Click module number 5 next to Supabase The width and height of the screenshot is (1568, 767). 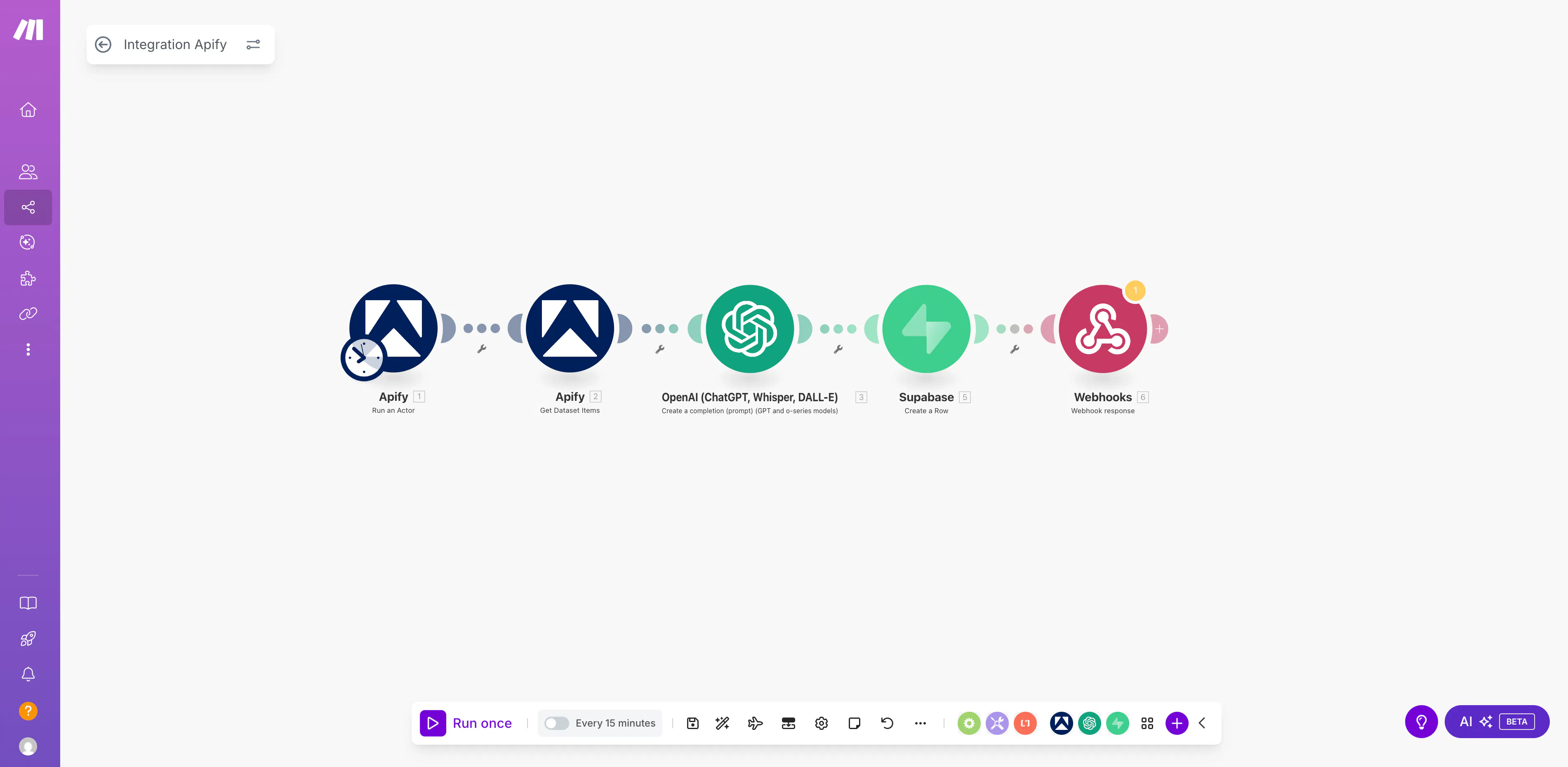pyautogui.click(x=965, y=398)
